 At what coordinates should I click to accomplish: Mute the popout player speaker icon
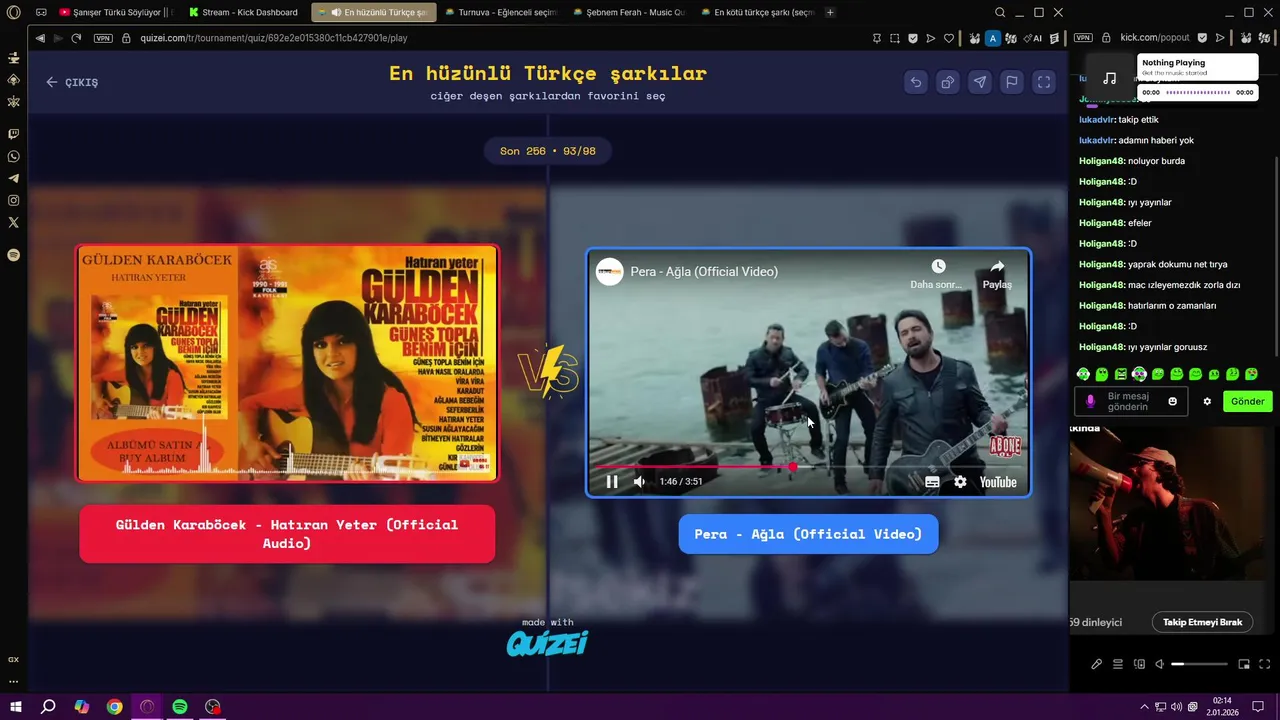(1159, 664)
